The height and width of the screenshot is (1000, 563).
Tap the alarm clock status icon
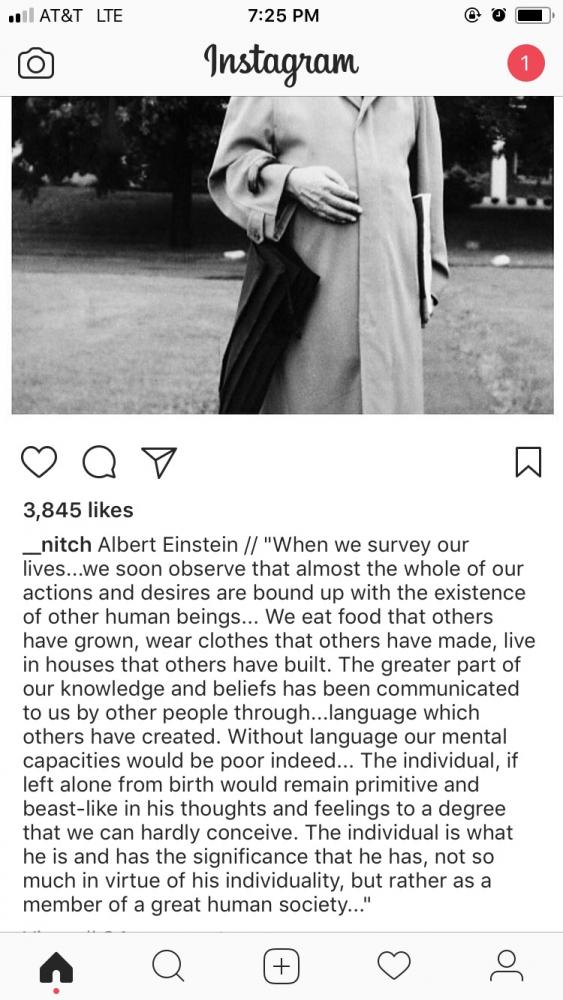(x=499, y=15)
